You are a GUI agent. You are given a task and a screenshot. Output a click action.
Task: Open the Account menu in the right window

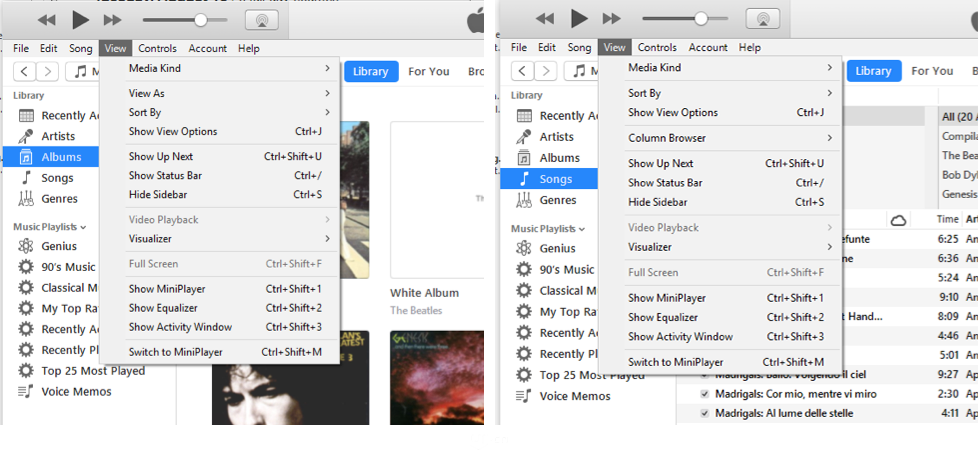(708, 47)
